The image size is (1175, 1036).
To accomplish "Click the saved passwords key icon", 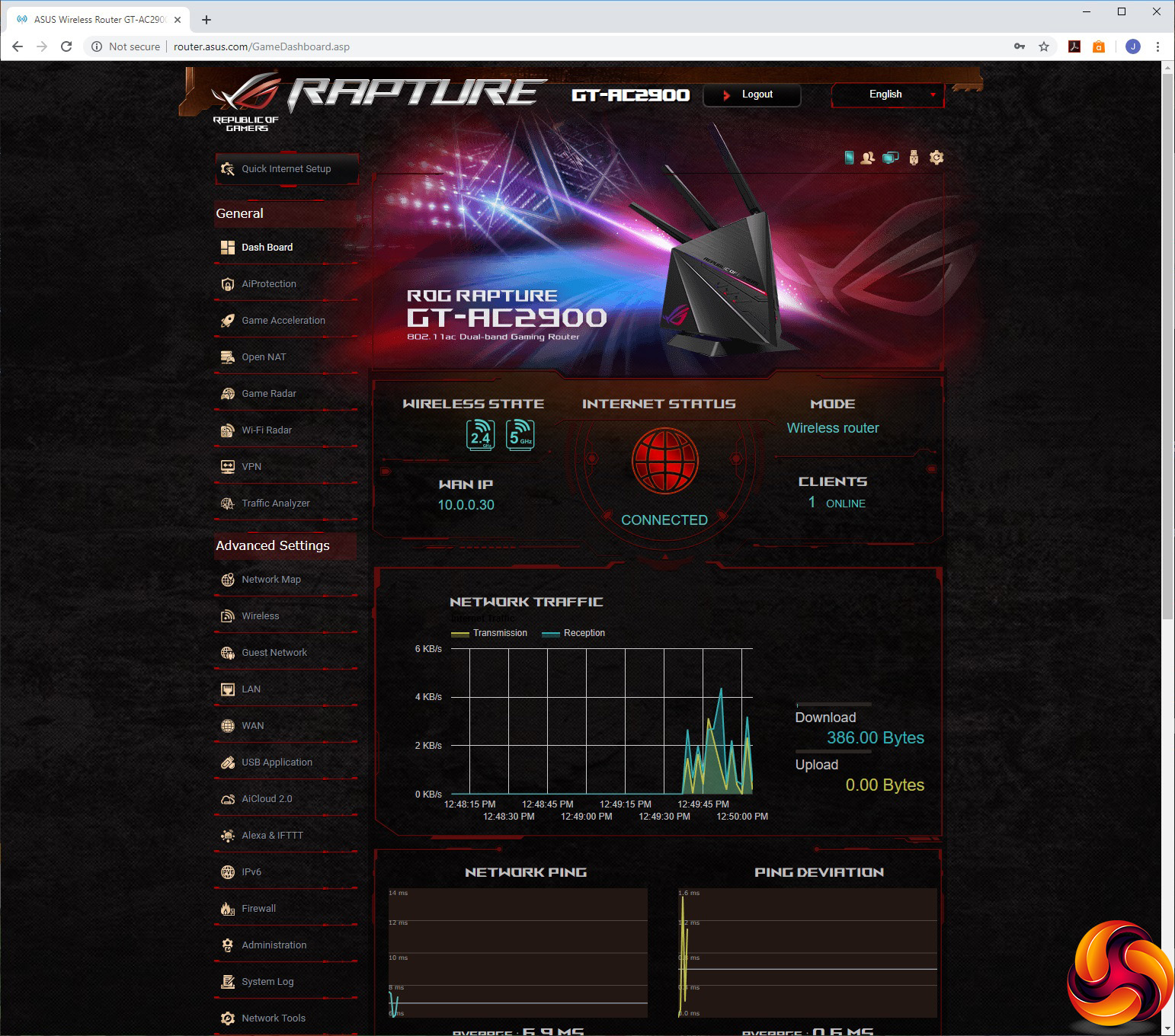I will click(1020, 46).
